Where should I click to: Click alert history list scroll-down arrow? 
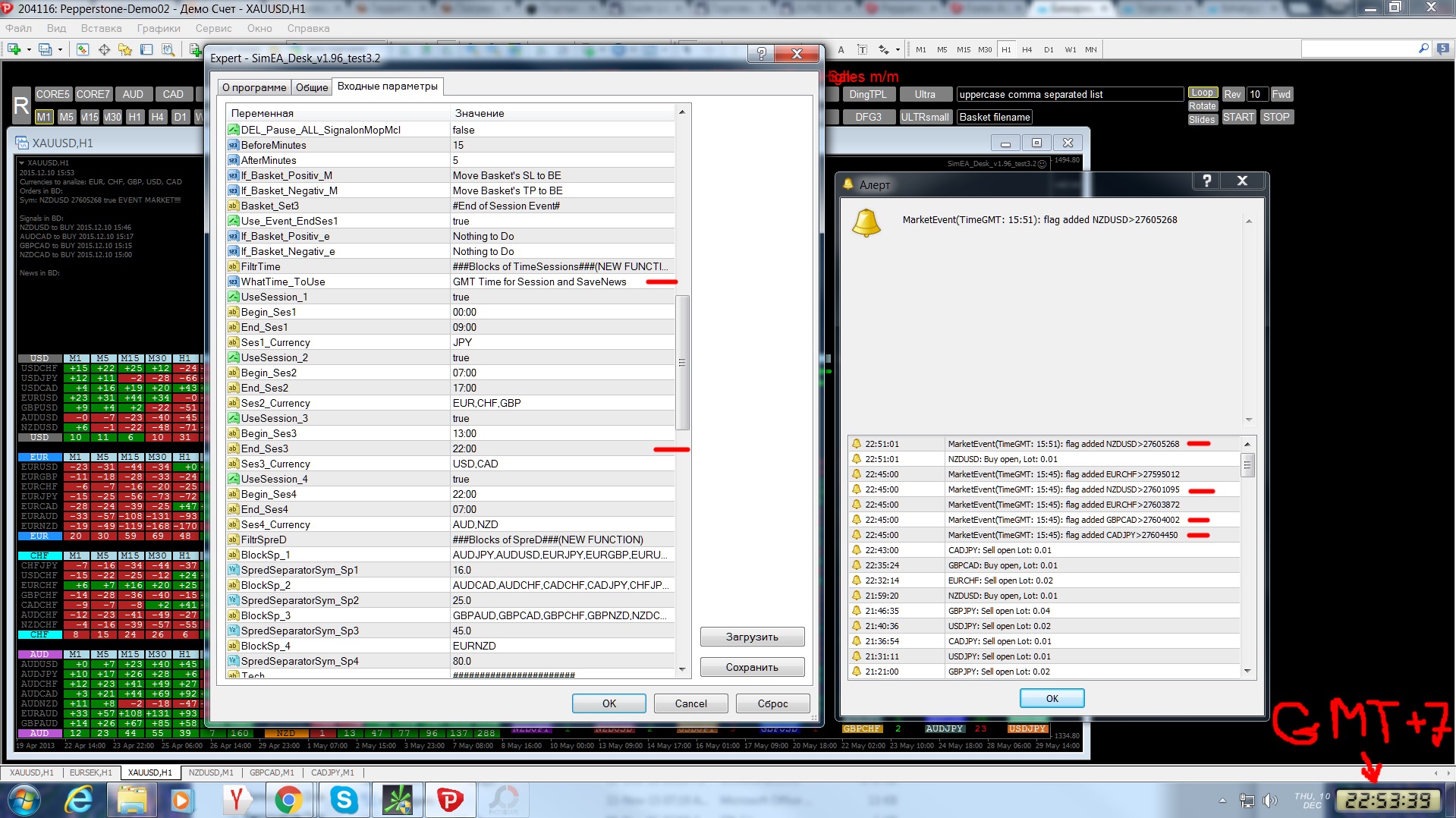[1247, 671]
